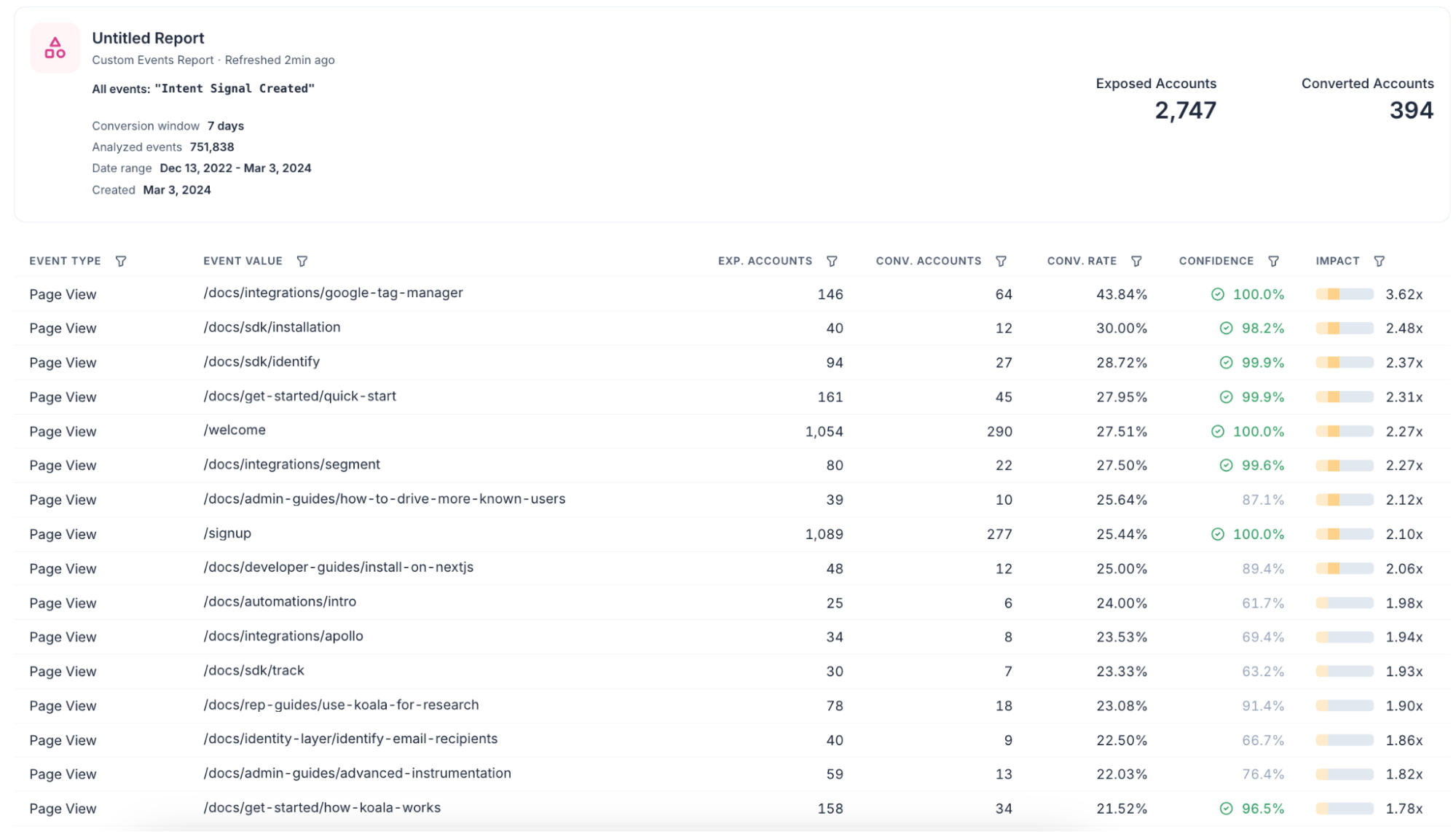The image size is (1456, 832).
Task: Click the pink shapes report icon
Action: [55, 48]
